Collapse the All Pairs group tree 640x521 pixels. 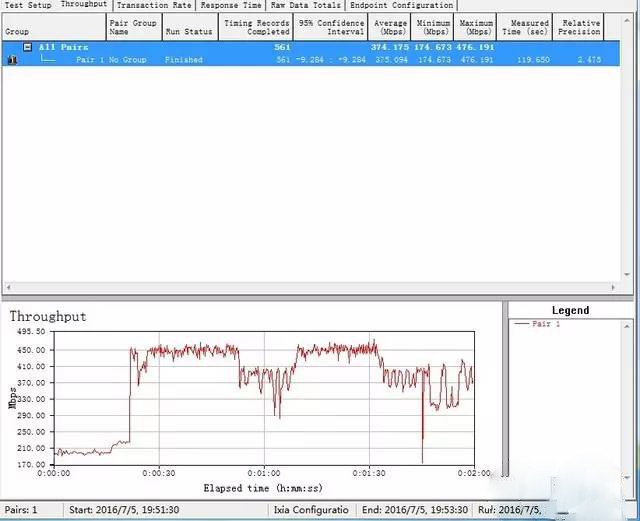28,47
